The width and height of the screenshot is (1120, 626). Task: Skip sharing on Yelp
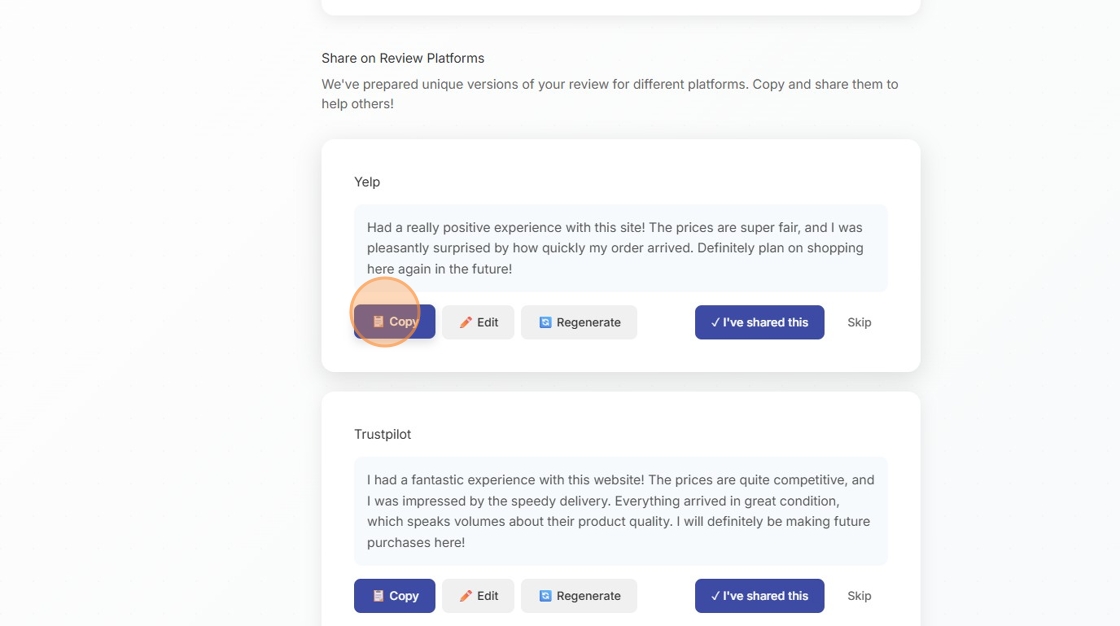pos(858,322)
